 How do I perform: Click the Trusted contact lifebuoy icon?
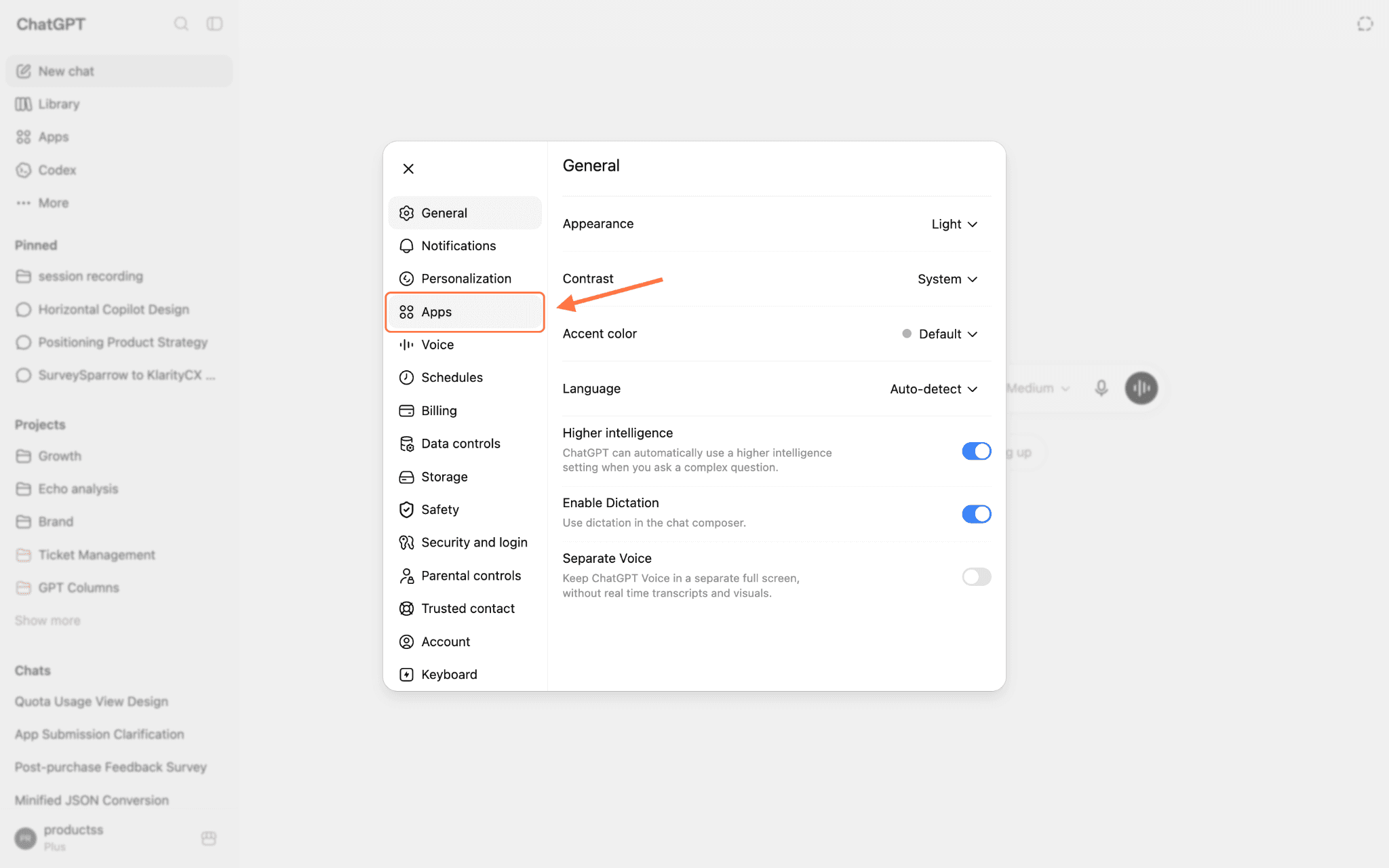[406, 608]
